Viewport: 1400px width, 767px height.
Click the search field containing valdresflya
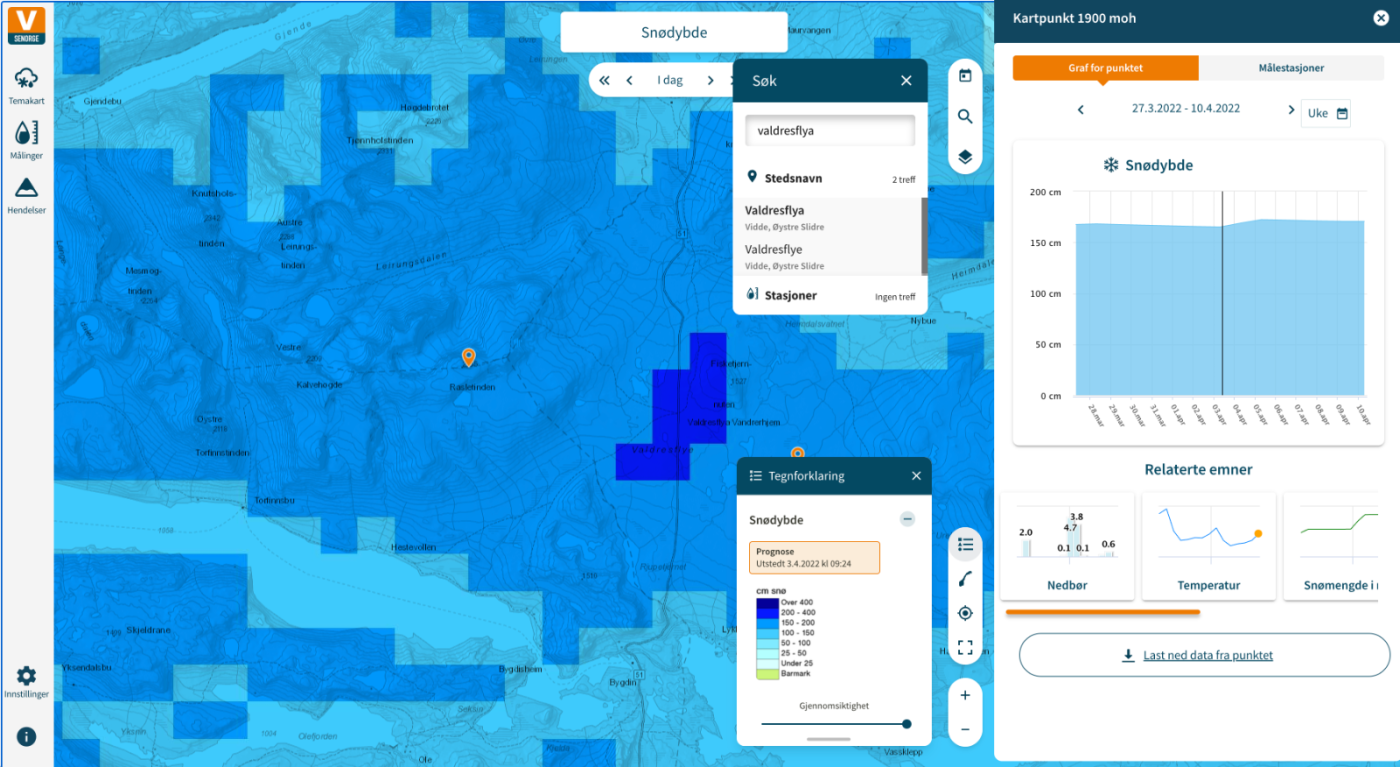[x=830, y=130]
